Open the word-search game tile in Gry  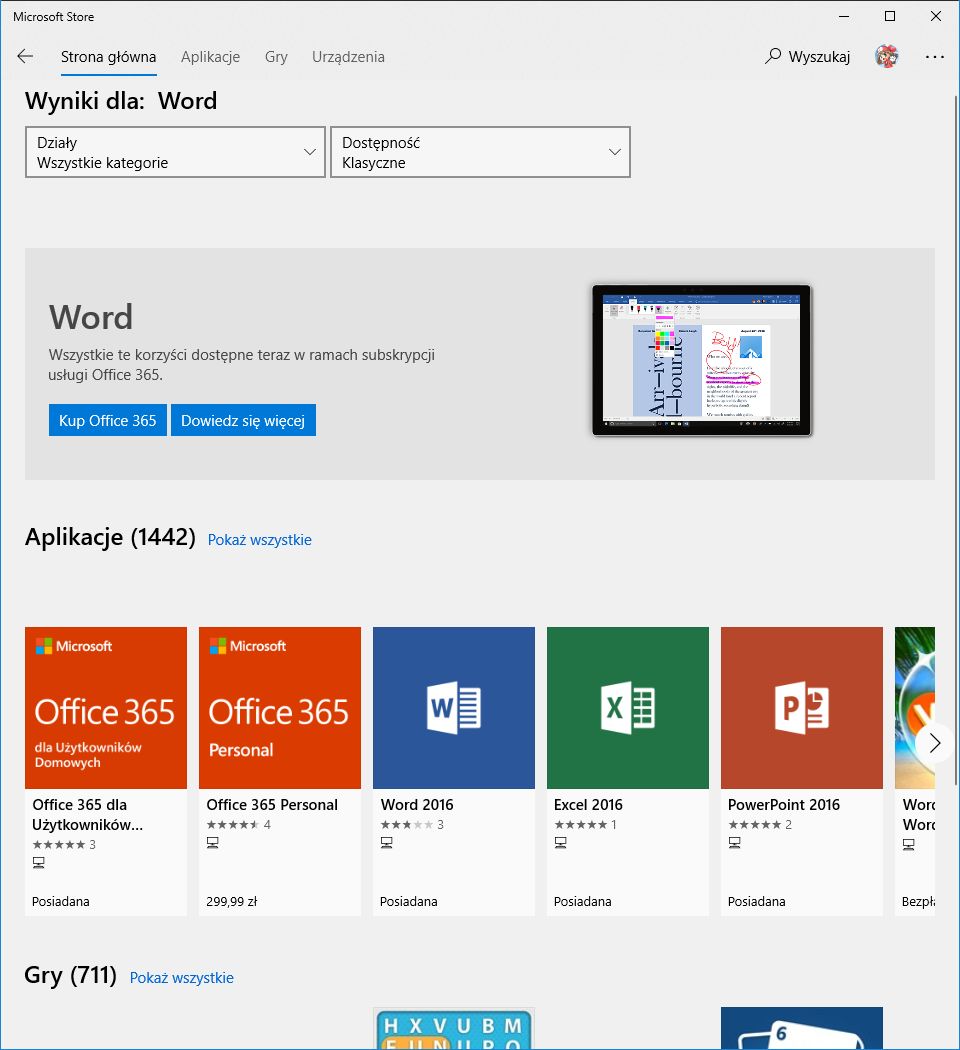(454, 1029)
